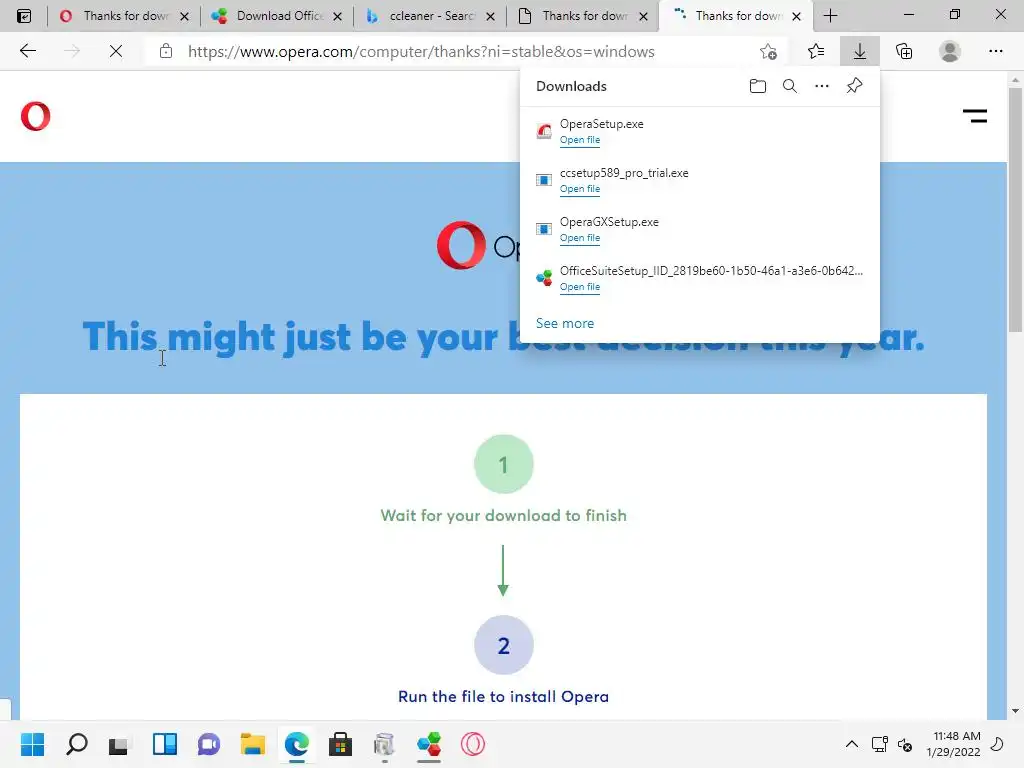Toggle the Downloads toolbar button

click(x=859, y=51)
